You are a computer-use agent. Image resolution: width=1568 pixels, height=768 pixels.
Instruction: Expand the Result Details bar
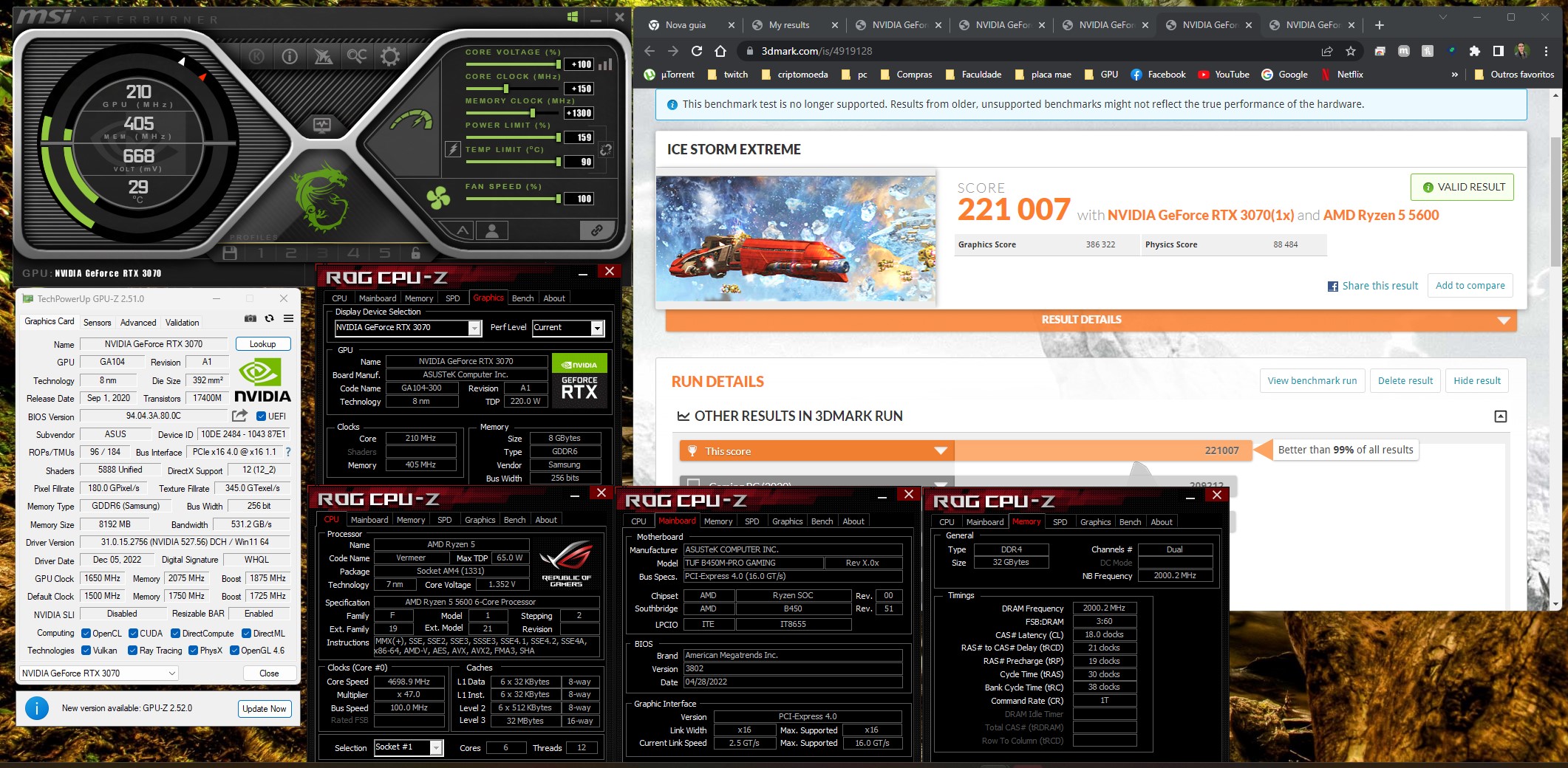(x=1091, y=320)
